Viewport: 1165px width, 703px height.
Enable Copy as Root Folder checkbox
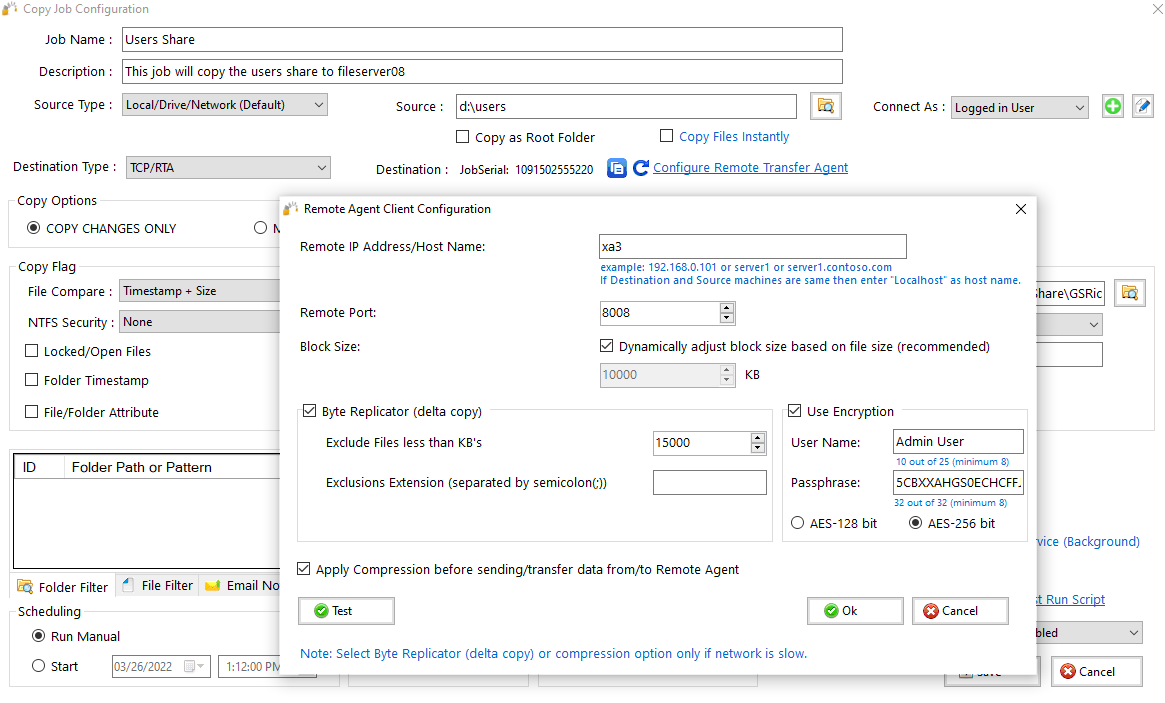(462, 137)
